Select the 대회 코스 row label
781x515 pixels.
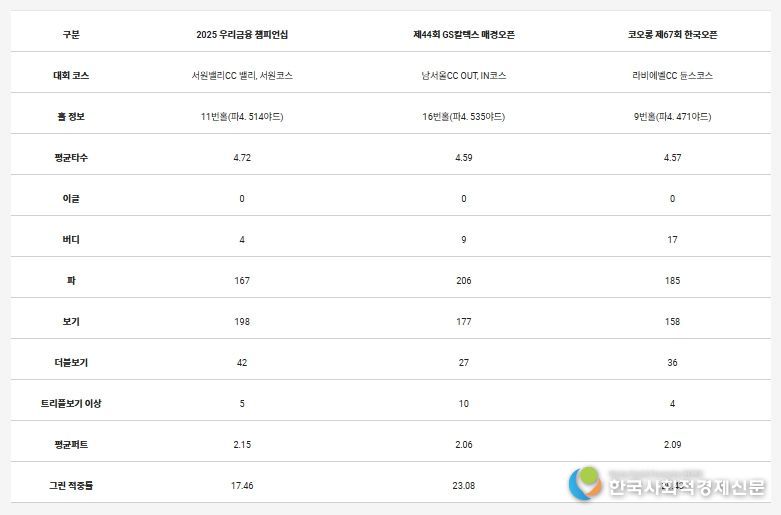click(70, 75)
